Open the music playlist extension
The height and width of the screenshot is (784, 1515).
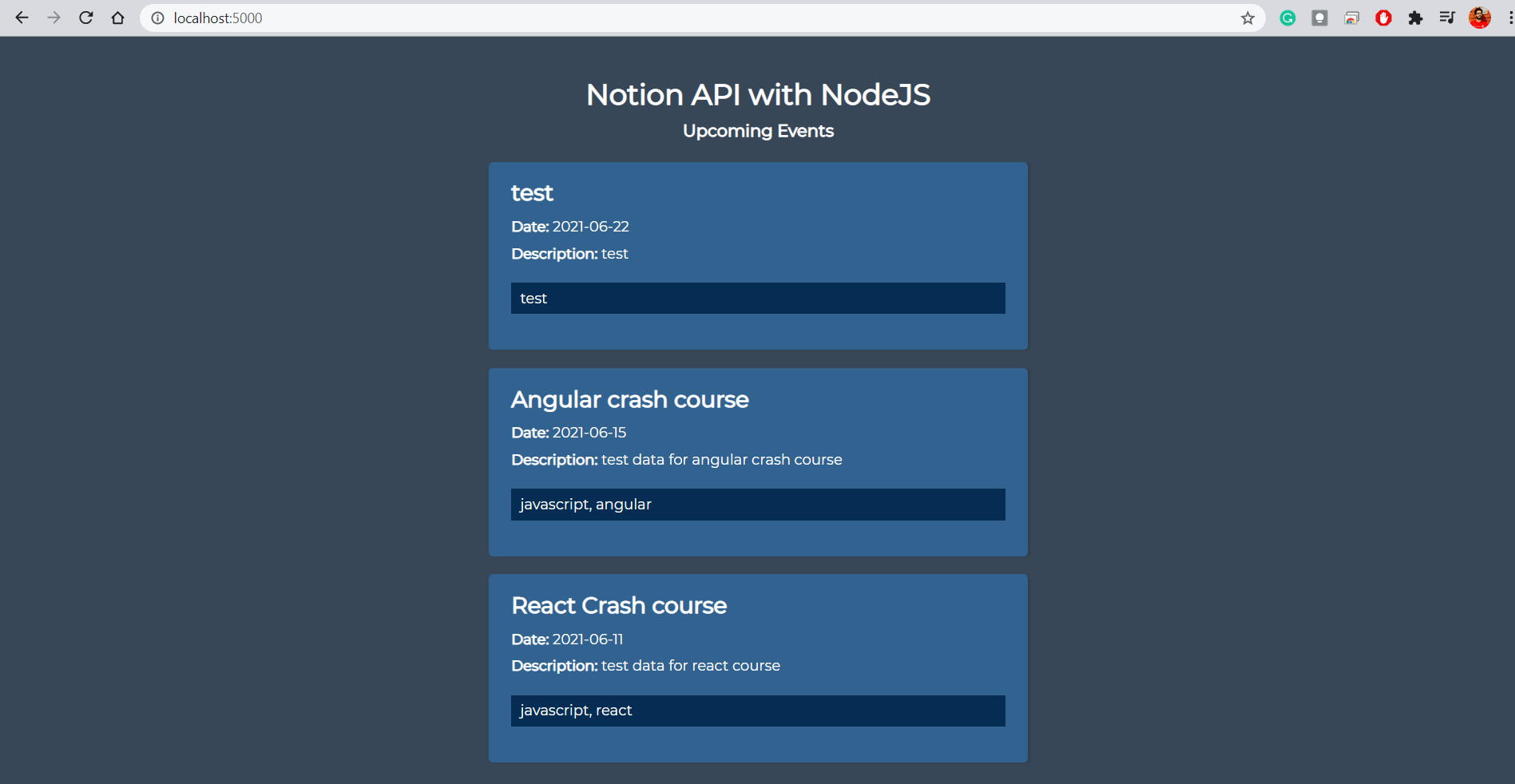[1447, 18]
